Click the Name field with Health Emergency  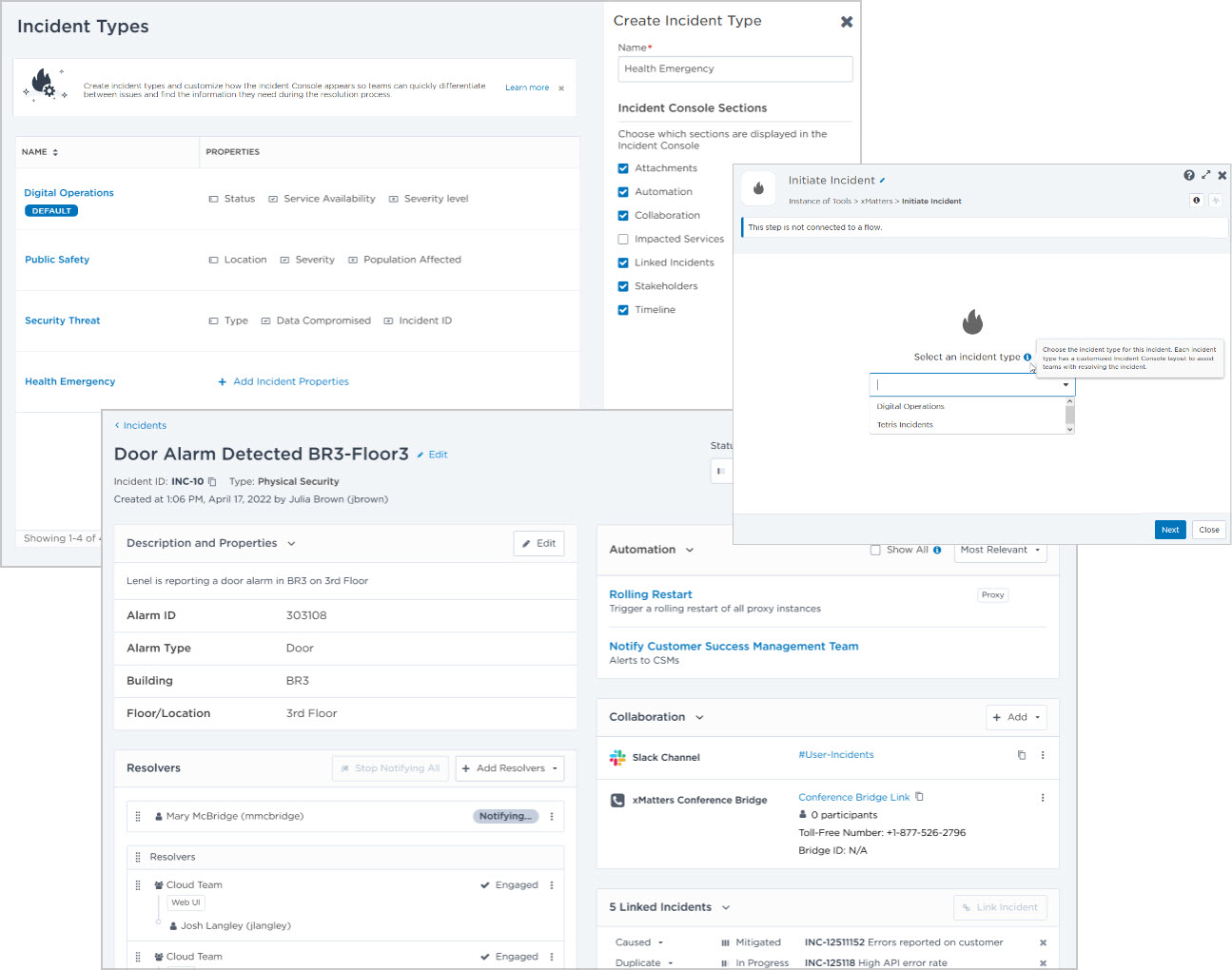[x=735, y=68]
